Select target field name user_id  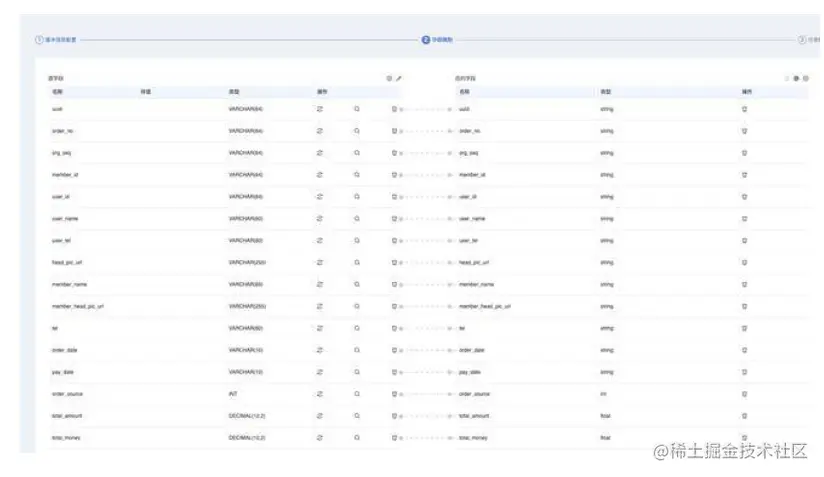point(468,197)
